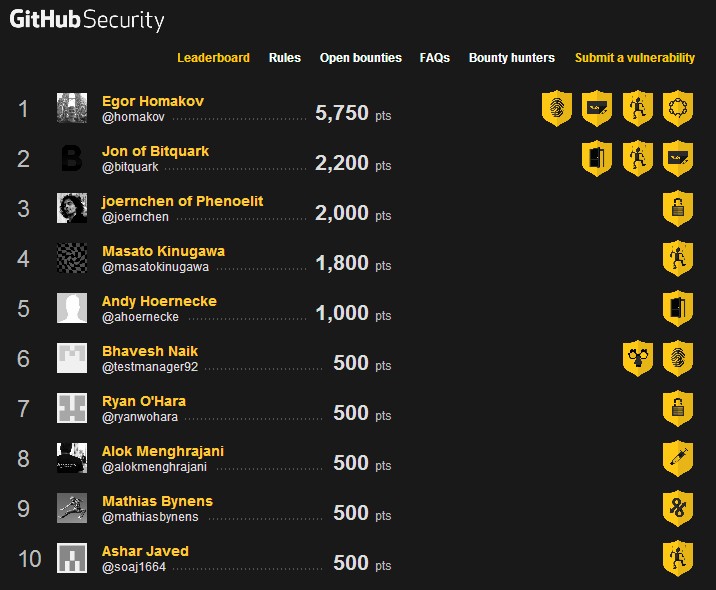
Task: Click Jon of Bitquark's door badge
Action: 597,158
